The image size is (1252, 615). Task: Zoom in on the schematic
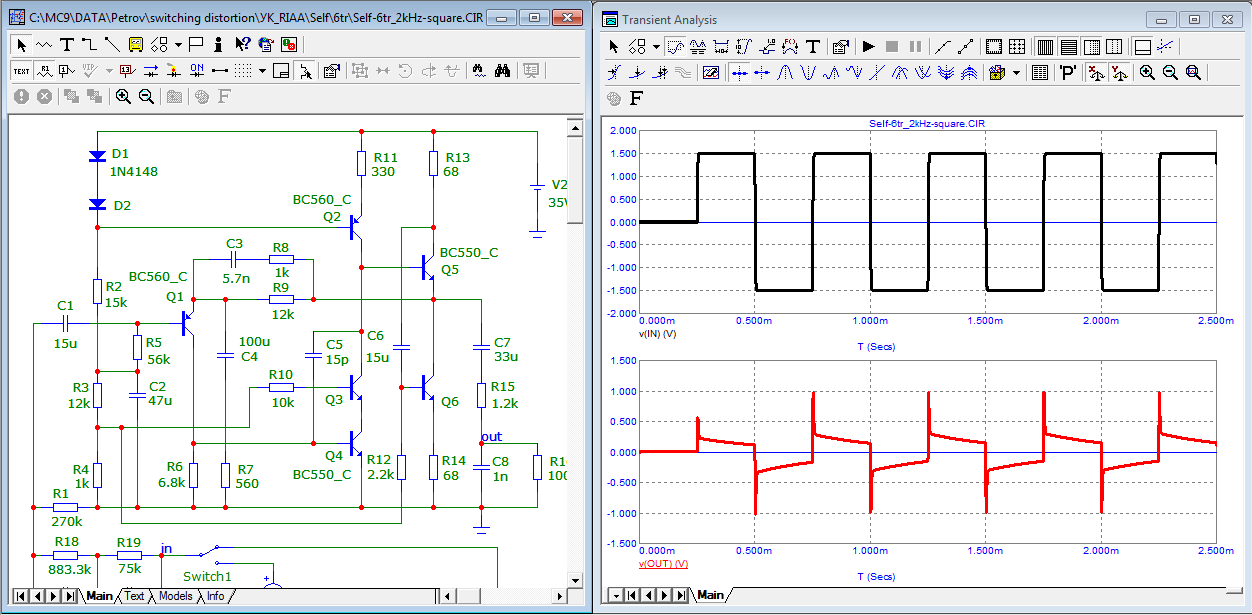pos(123,96)
